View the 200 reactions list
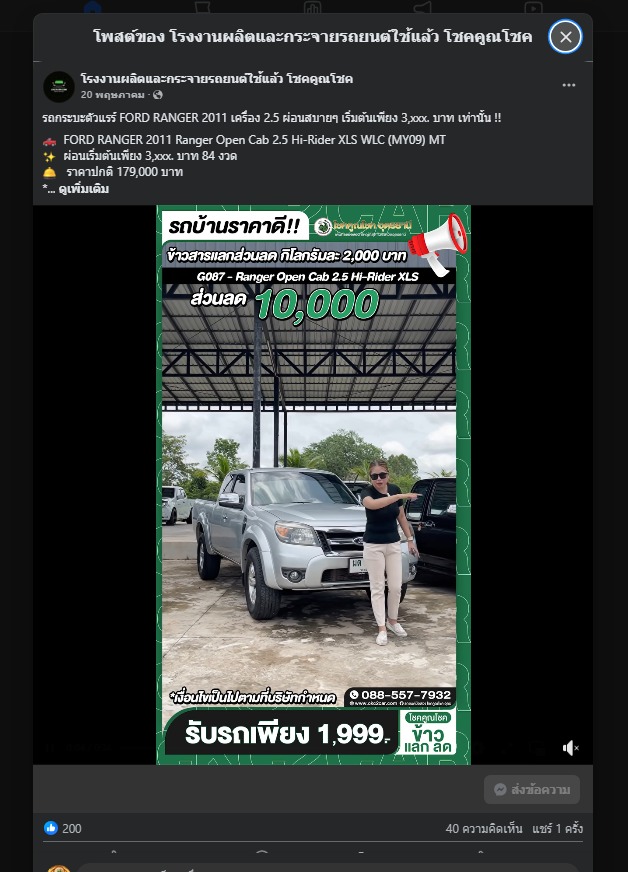The image size is (628, 872). (72, 829)
